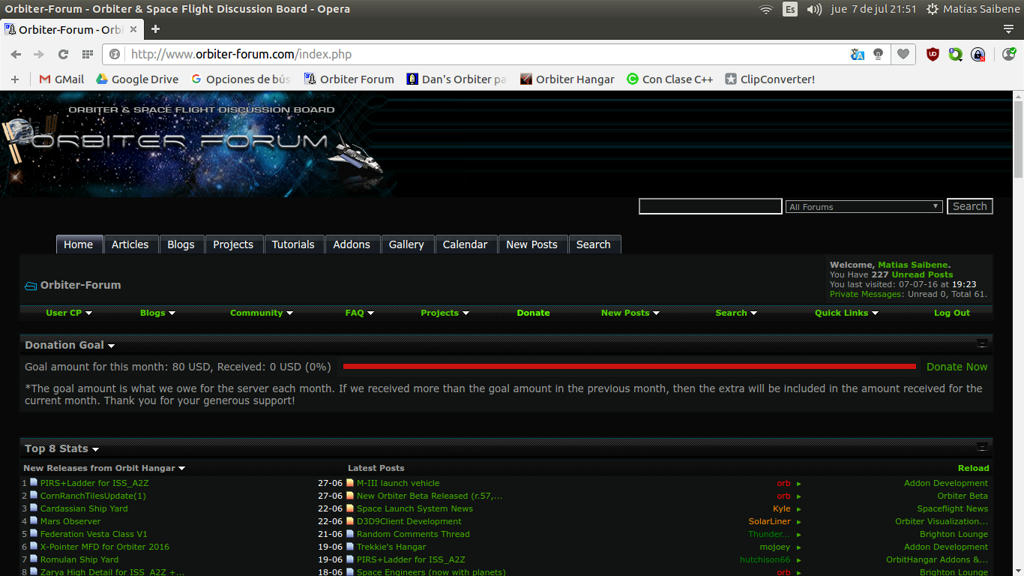This screenshot has width=1024, height=576.
Task: Open the Private Messages link
Action: point(865,295)
